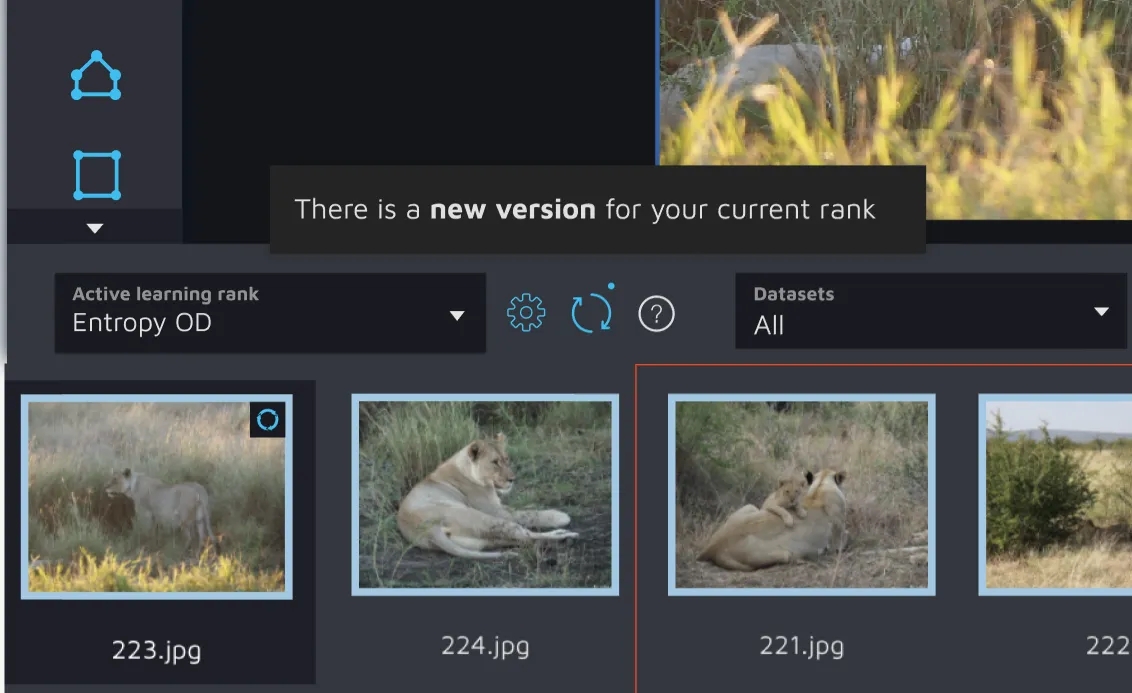Select the resting lioness thumbnail above 224.jpg
1132x693 pixels.
click(x=485, y=494)
